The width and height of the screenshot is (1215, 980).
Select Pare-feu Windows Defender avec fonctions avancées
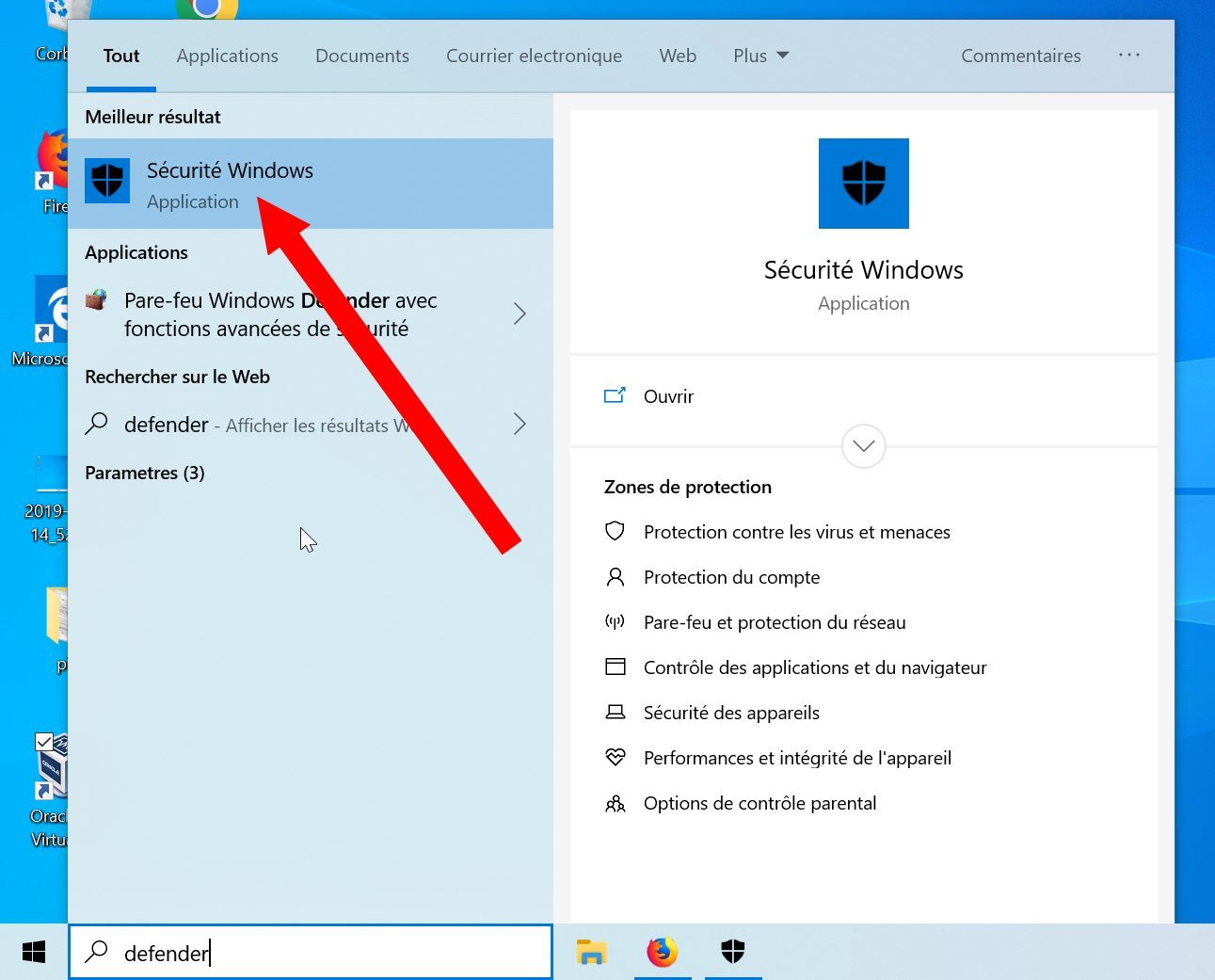(x=311, y=313)
